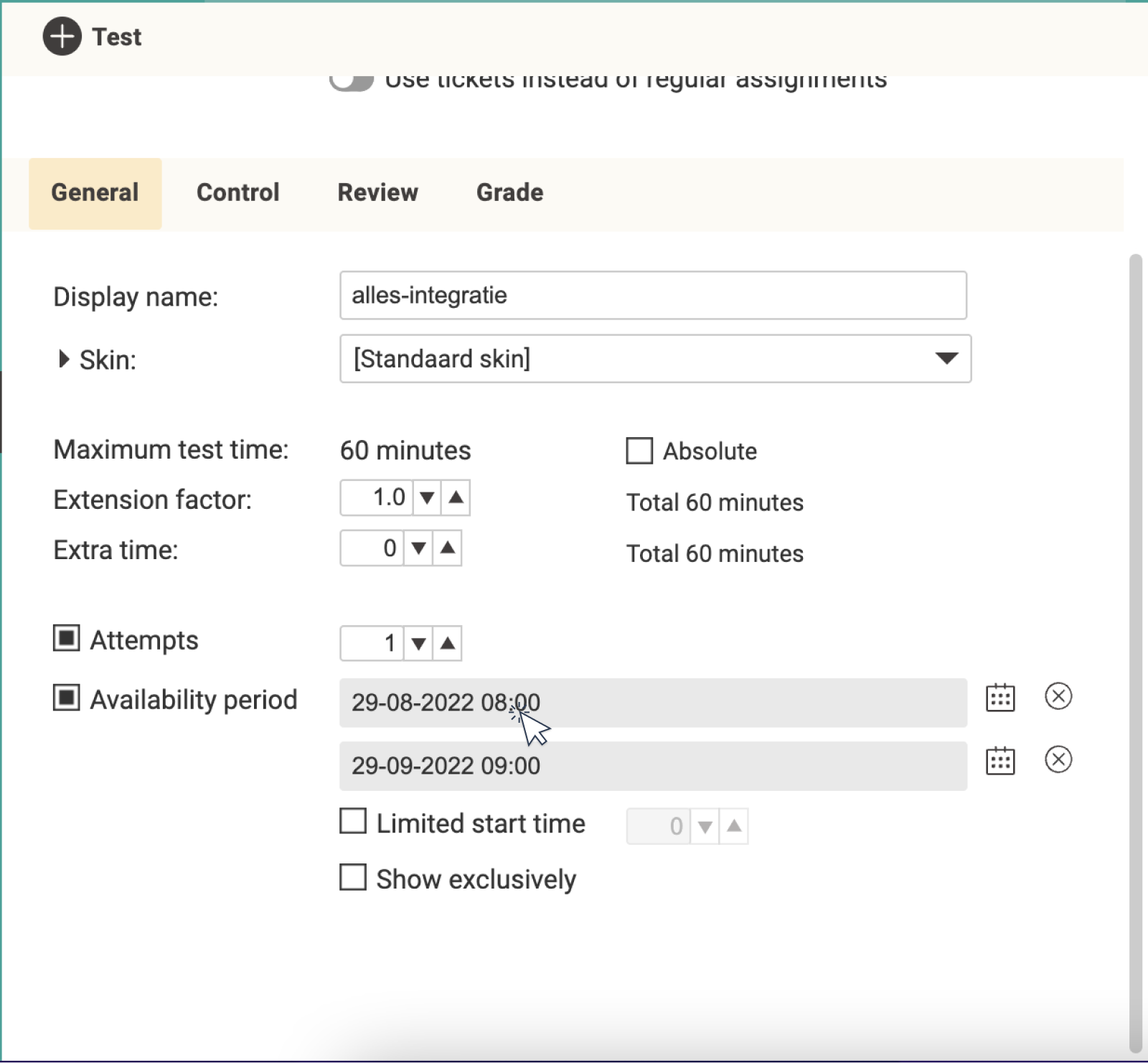Increase the Extension factor value
Viewport: 1148px width, 1063px height.
(x=456, y=497)
